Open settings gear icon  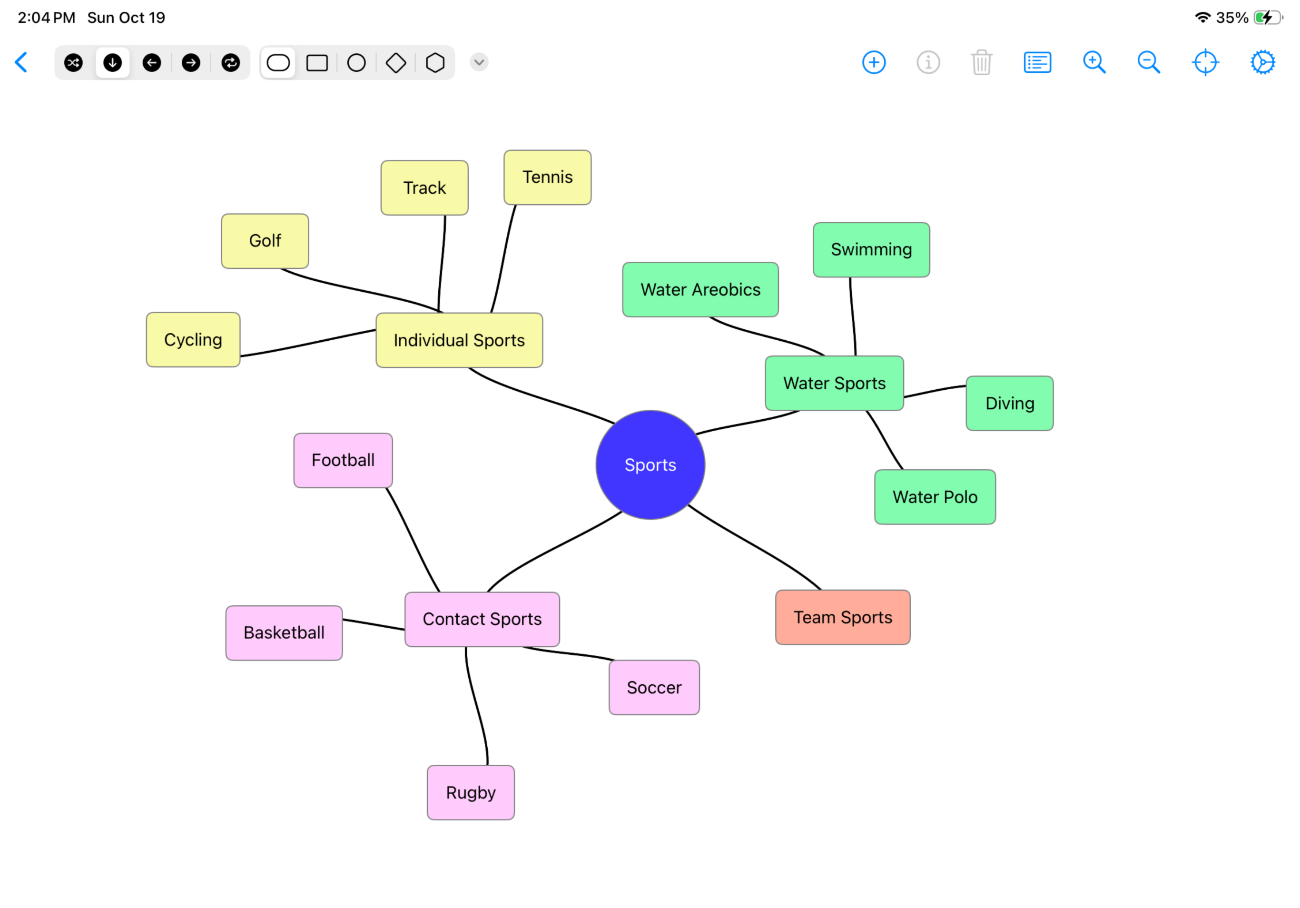click(x=1263, y=62)
